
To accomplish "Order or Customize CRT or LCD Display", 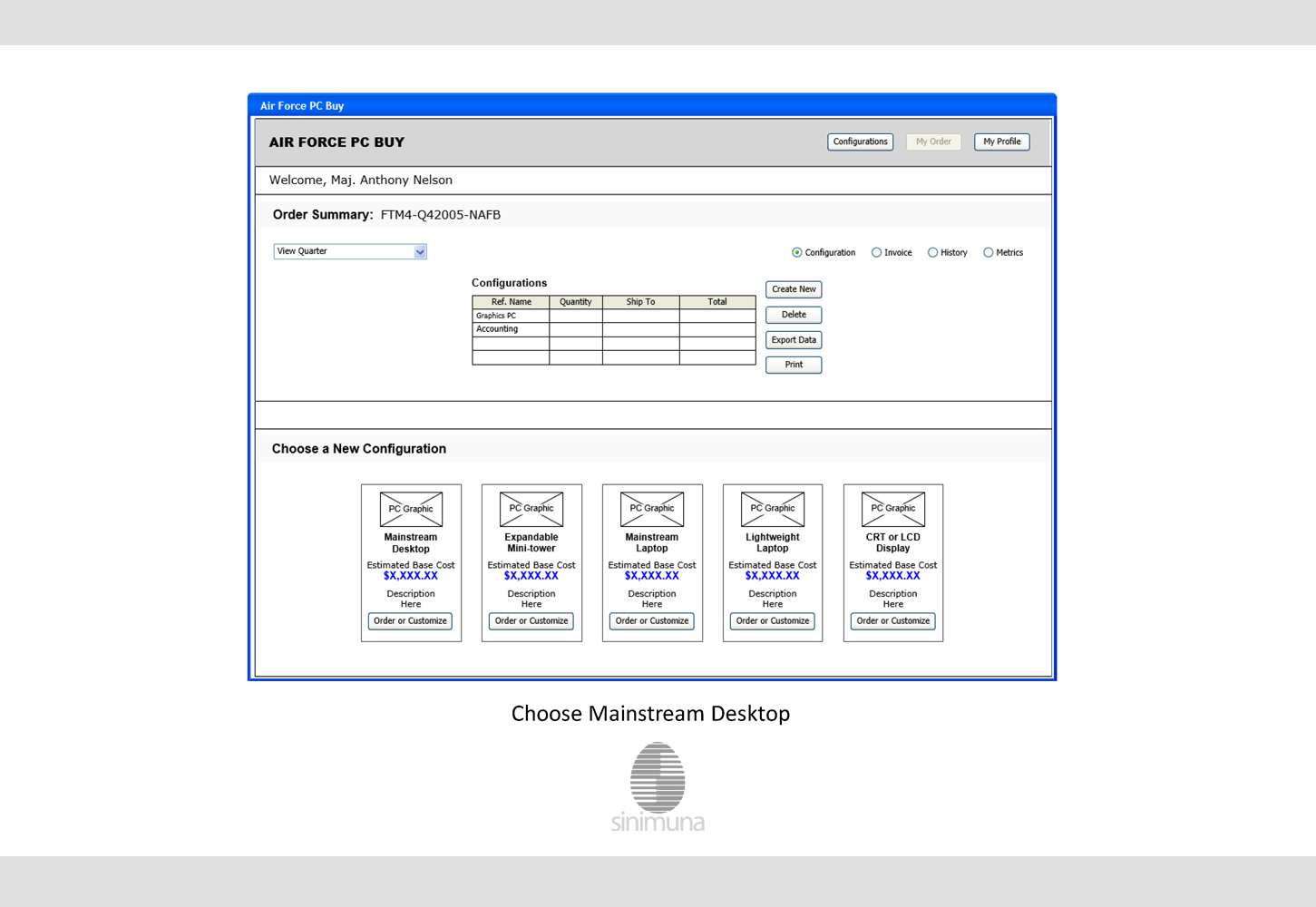I will pyautogui.click(x=893, y=621).
